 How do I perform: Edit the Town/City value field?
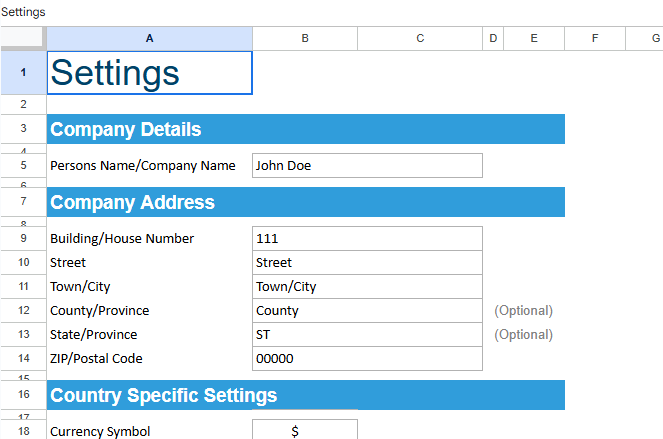[367, 287]
